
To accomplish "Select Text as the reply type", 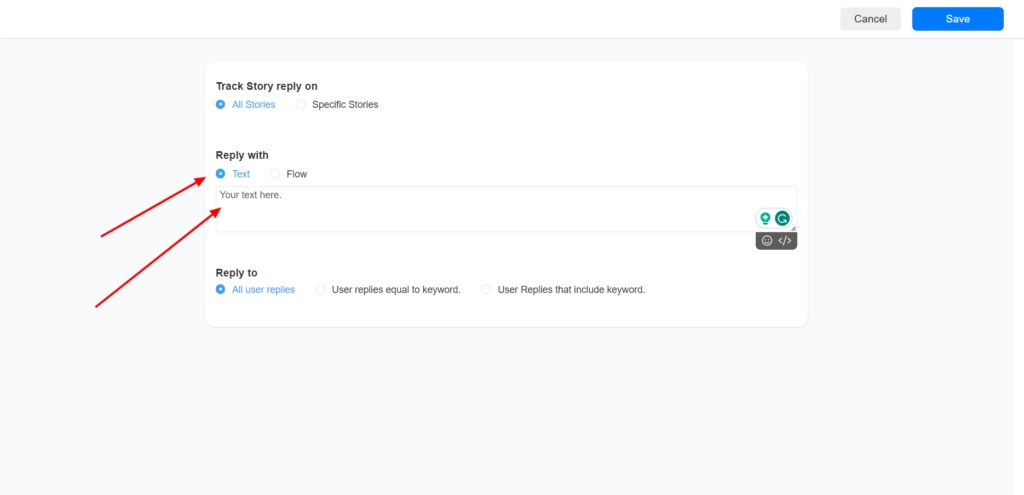I will (221, 174).
